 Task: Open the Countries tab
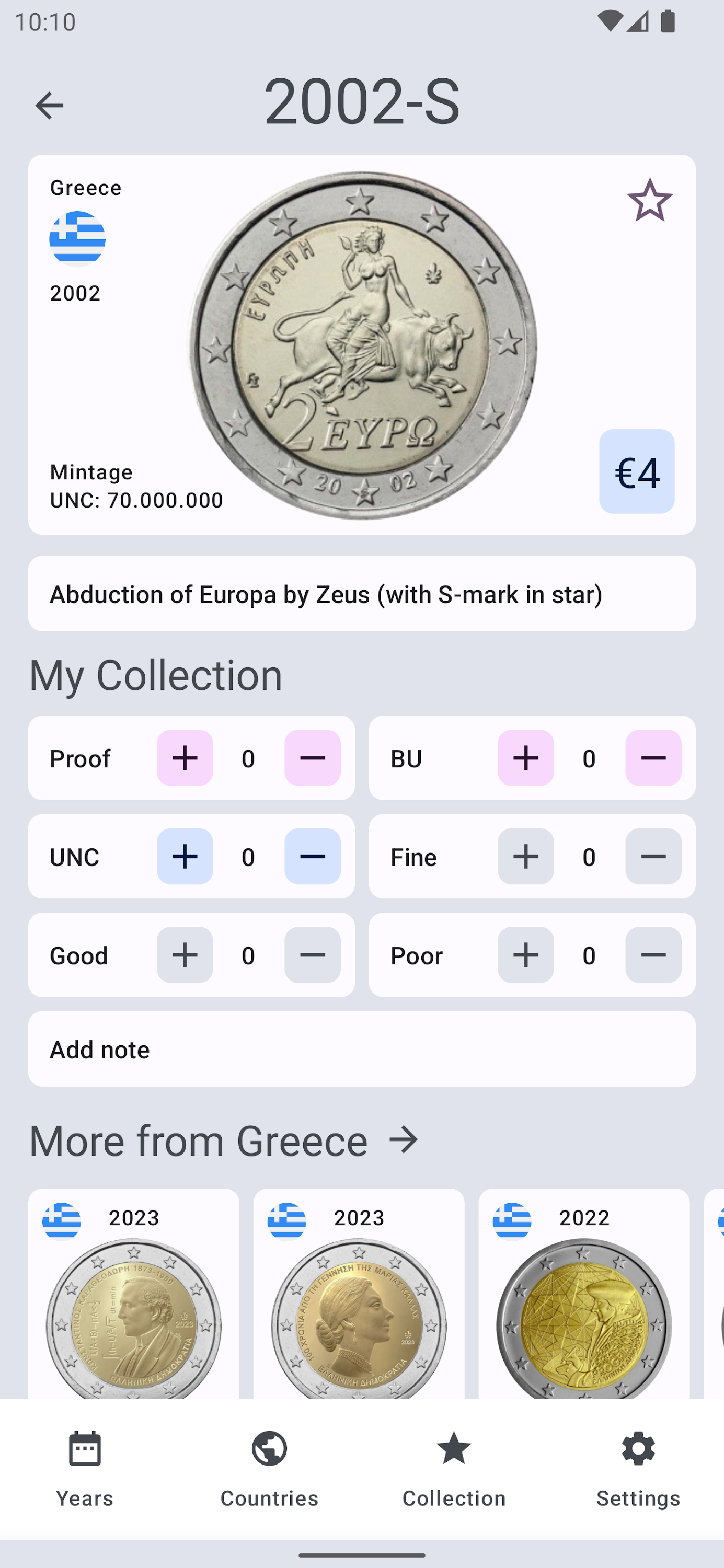[269, 1468]
